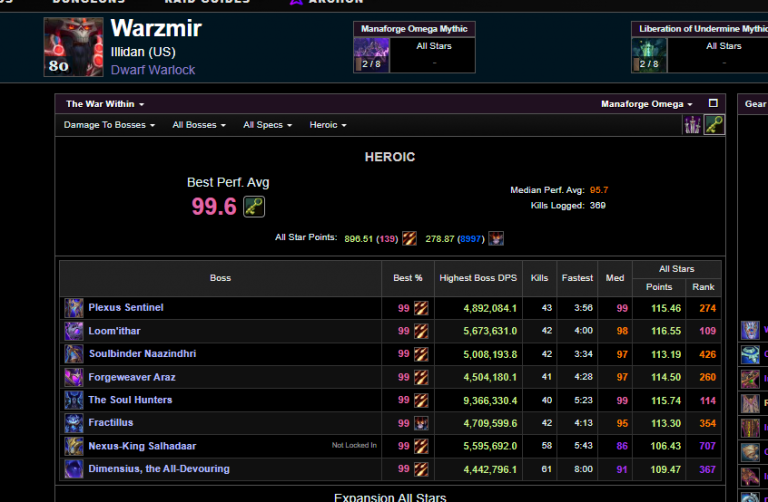Click spec icon in The Soul Hunters row

(421, 400)
